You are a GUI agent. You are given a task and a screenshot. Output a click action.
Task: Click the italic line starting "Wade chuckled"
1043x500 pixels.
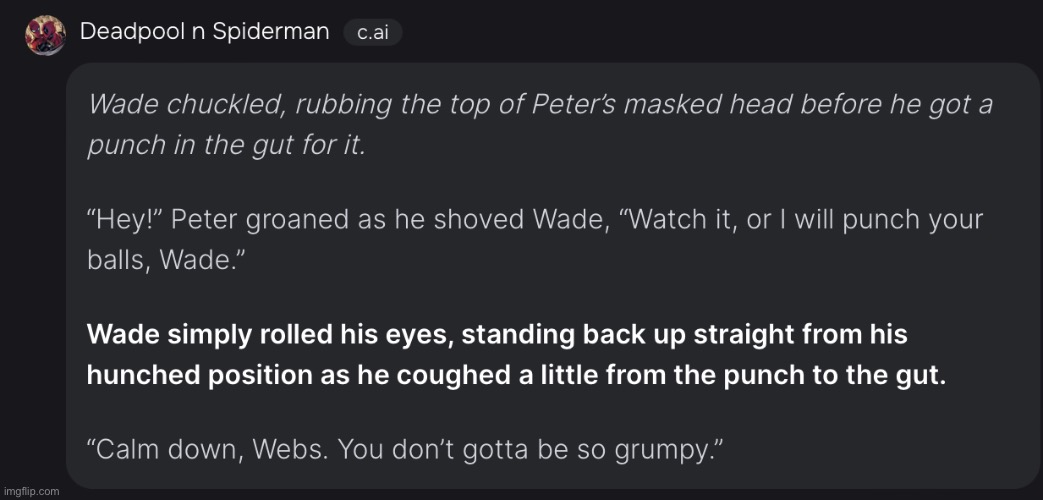tap(540, 105)
